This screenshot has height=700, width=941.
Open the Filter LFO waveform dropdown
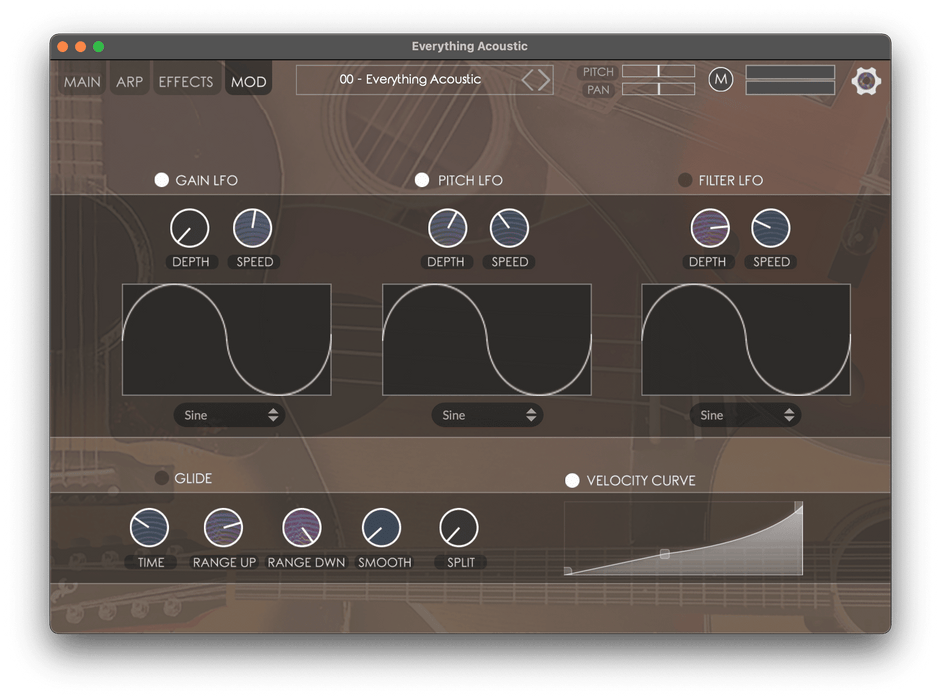[x=746, y=415]
